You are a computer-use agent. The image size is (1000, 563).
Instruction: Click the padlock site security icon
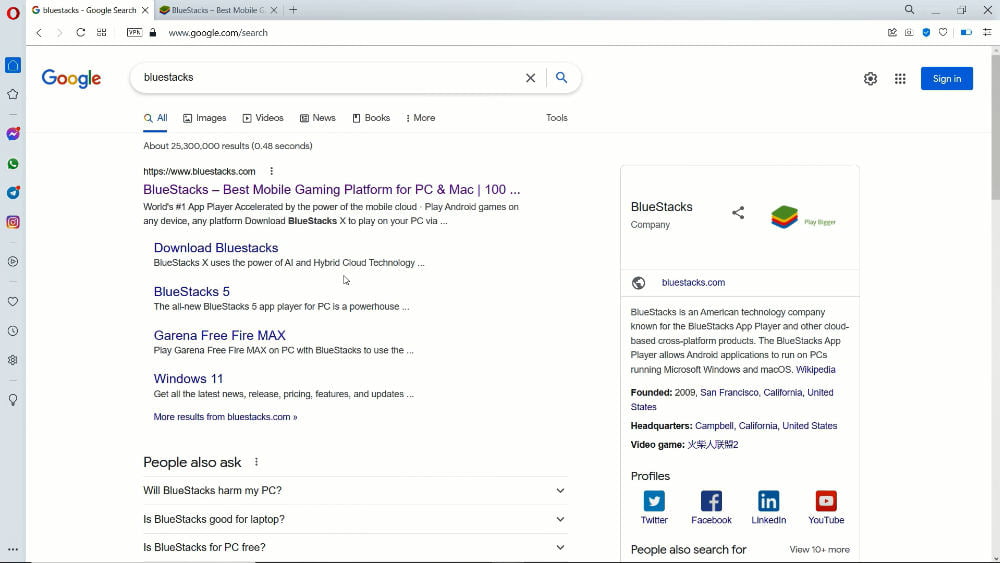tap(152, 33)
